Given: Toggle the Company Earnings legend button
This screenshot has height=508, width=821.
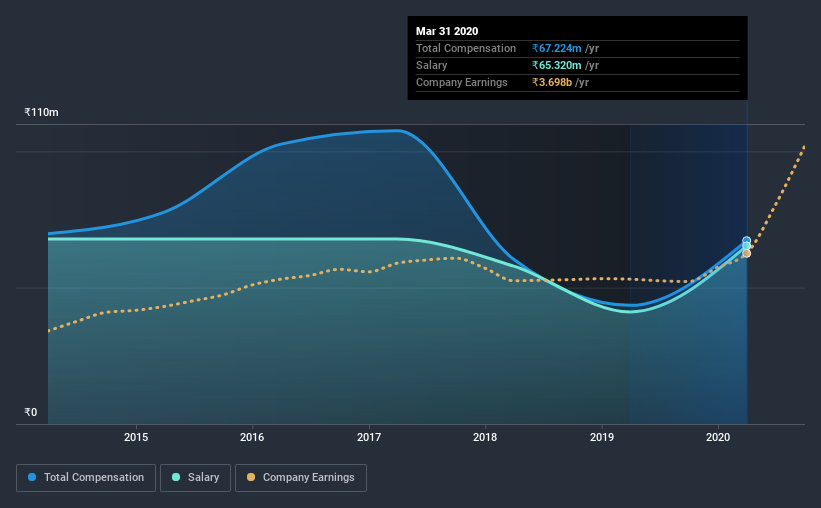Looking at the screenshot, I should click(301, 478).
